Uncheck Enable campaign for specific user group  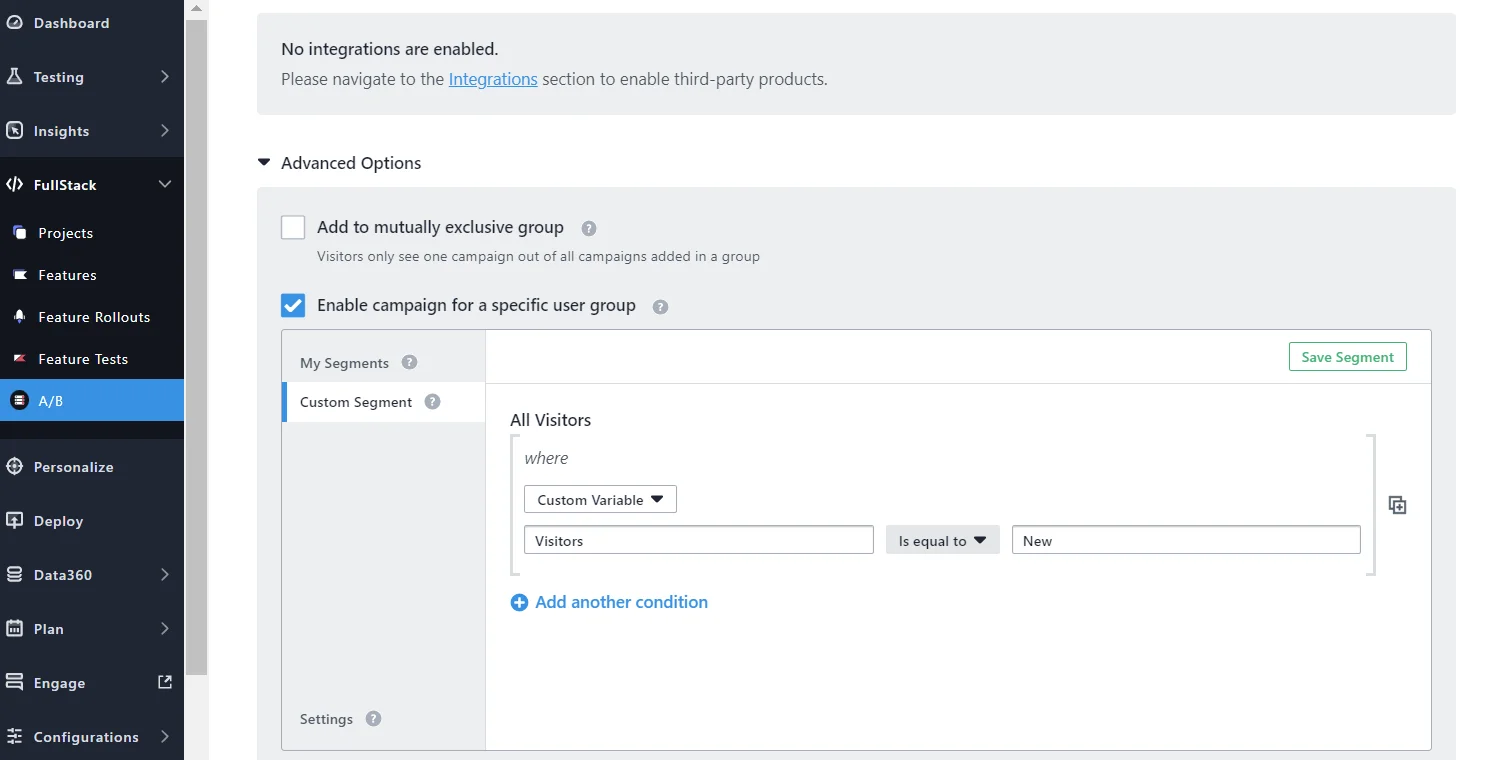pyautogui.click(x=293, y=306)
